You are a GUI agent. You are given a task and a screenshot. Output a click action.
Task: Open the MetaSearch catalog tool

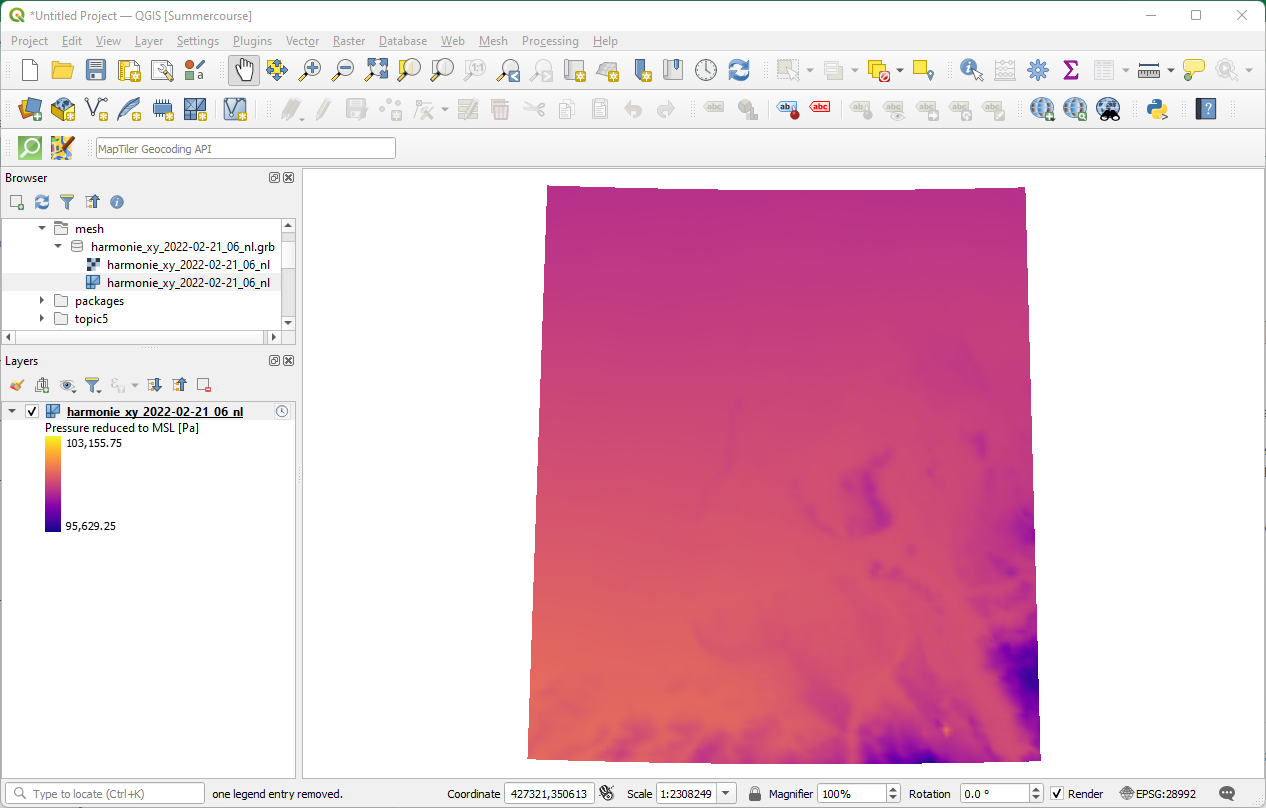[1108, 108]
